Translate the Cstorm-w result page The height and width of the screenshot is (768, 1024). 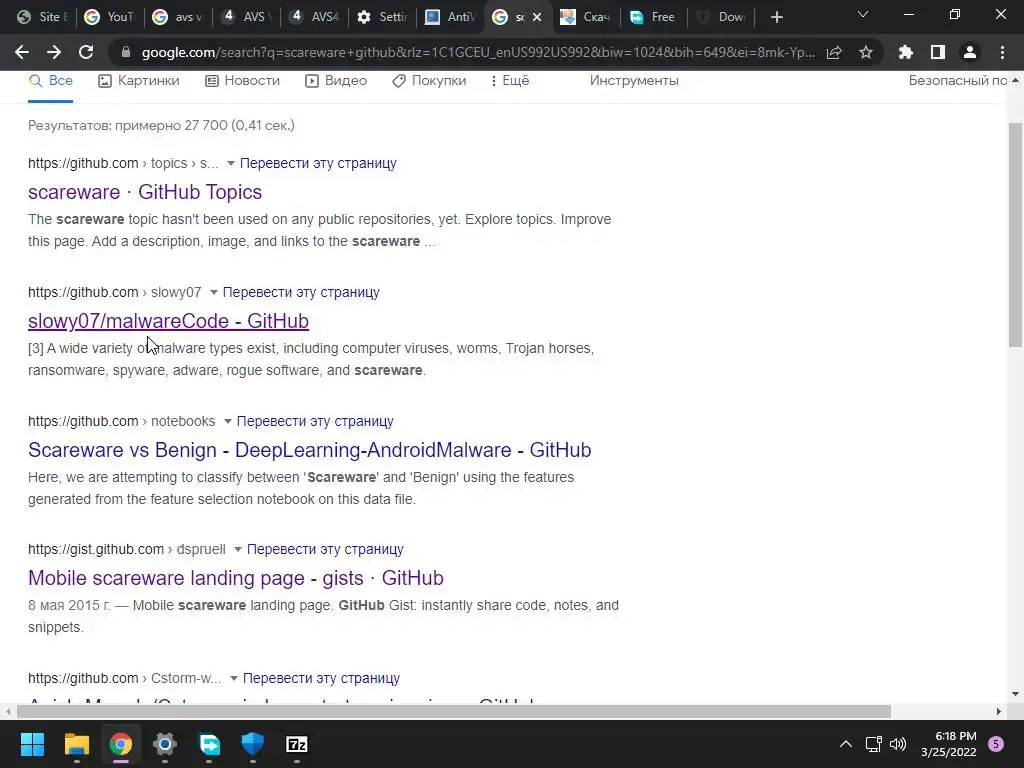pyautogui.click(x=321, y=679)
